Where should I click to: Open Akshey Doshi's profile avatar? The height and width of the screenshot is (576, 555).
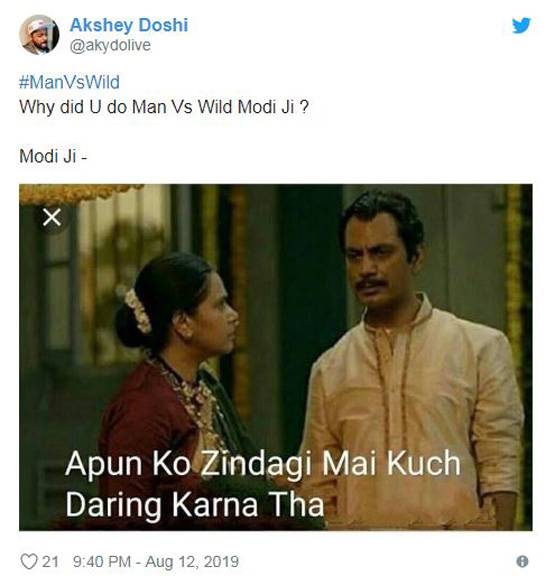[39, 35]
